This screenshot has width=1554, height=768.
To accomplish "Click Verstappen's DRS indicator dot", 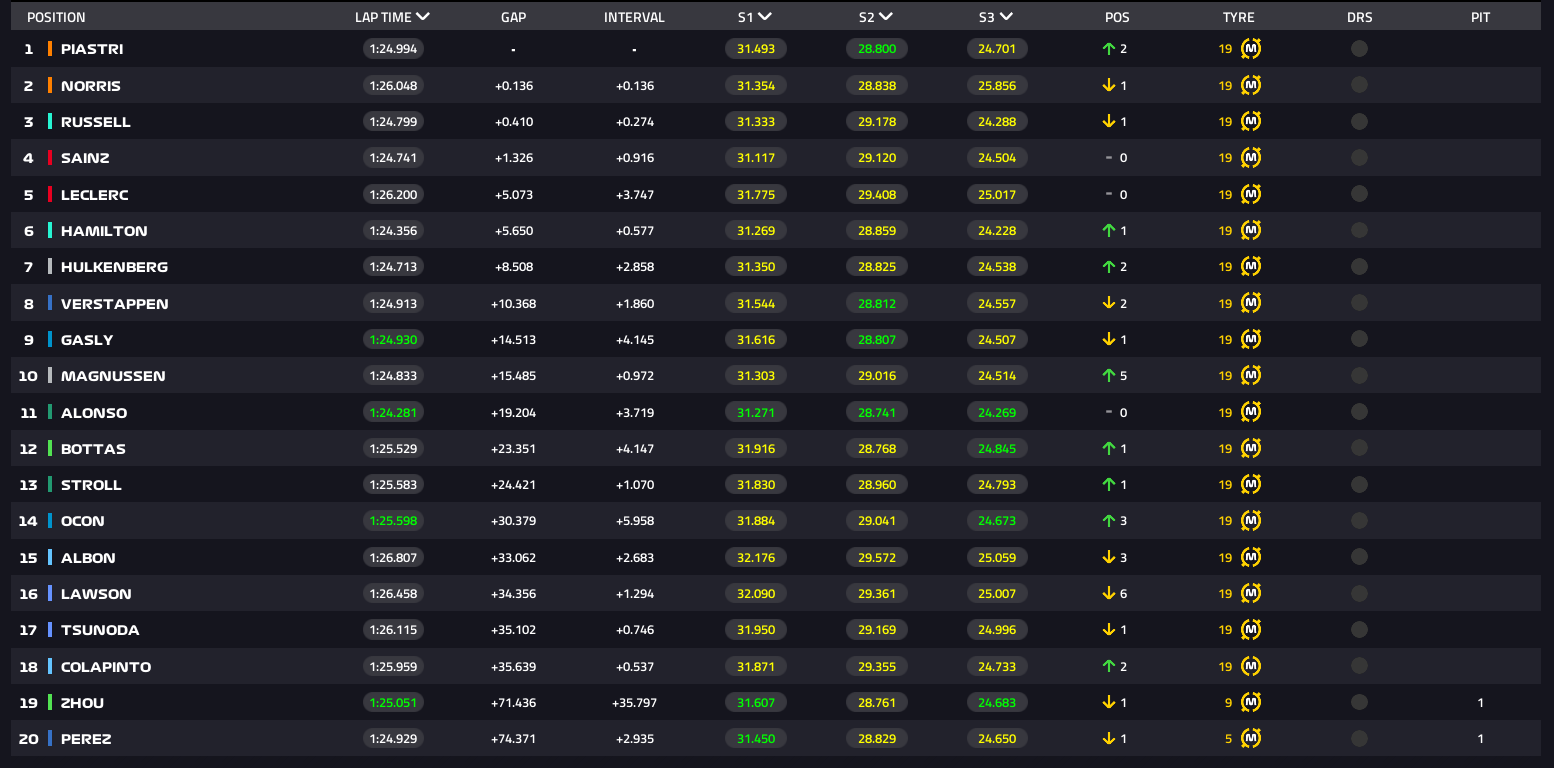I will point(1359,303).
